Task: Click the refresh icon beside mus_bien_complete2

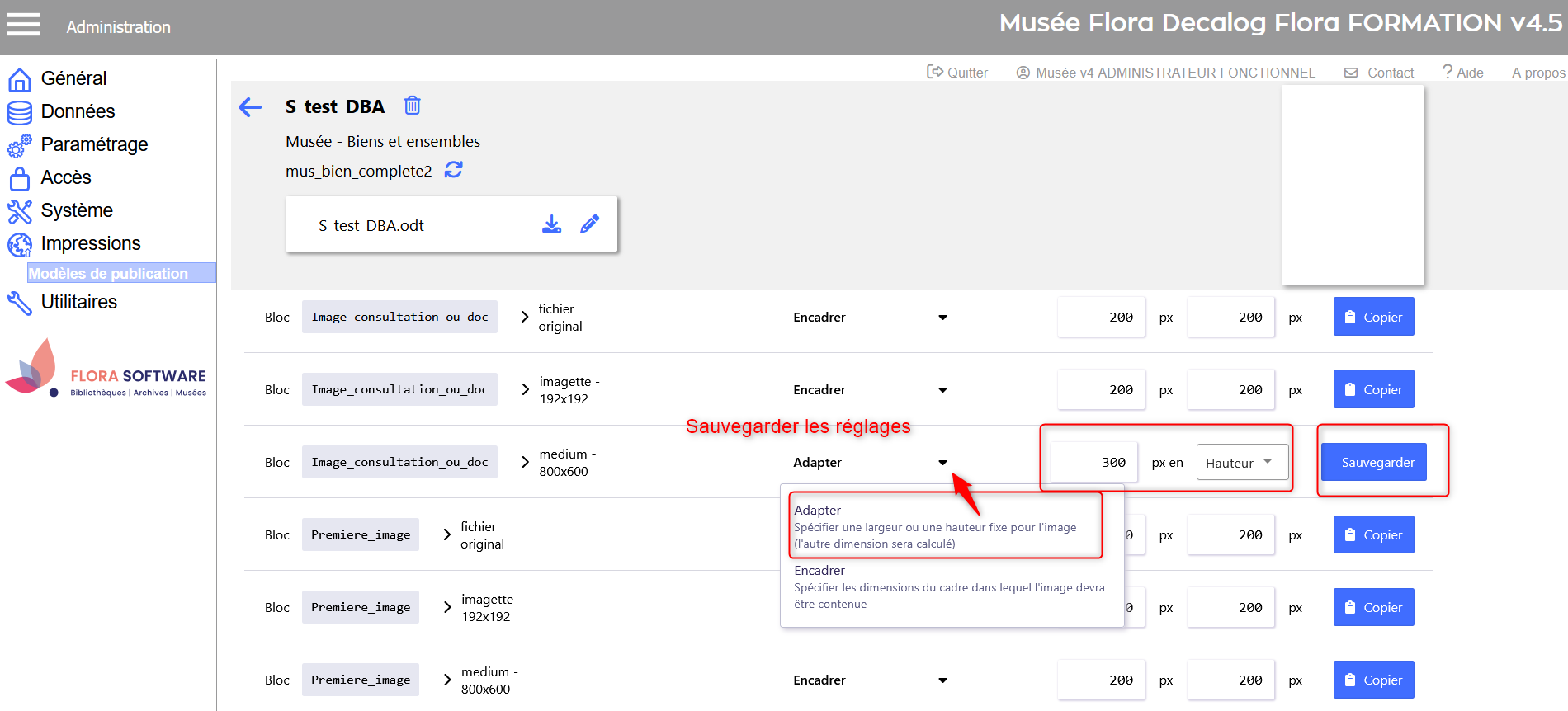Action: coord(454,170)
